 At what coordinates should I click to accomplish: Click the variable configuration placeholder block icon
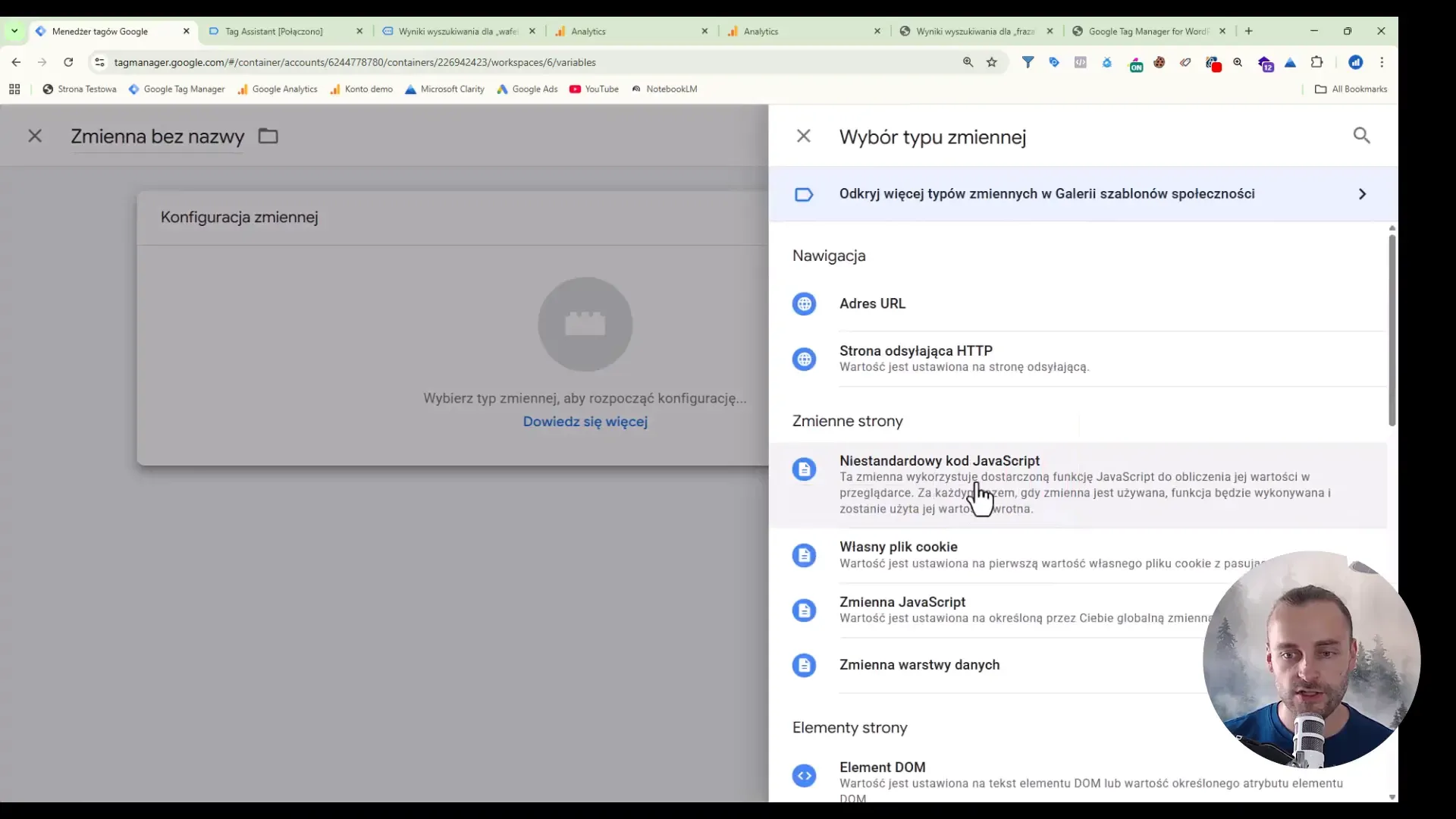pos(585,325)
